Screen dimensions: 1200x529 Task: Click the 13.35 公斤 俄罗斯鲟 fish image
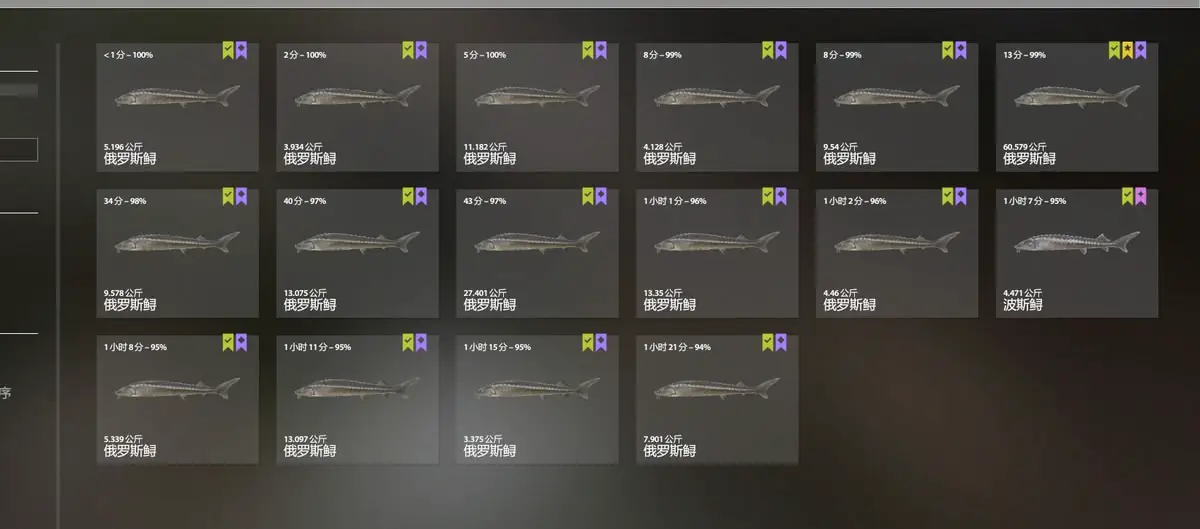(x=716, y=242)
